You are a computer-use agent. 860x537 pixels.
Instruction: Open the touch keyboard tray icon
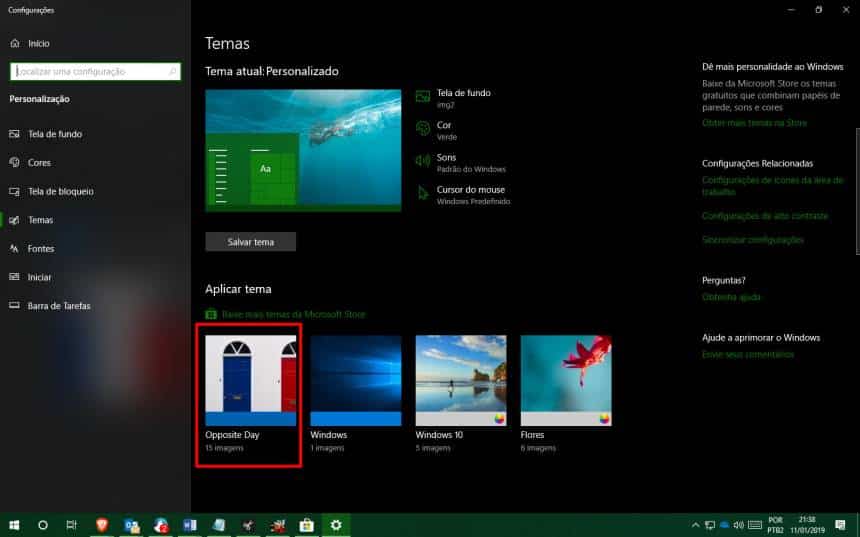[755, 525]
